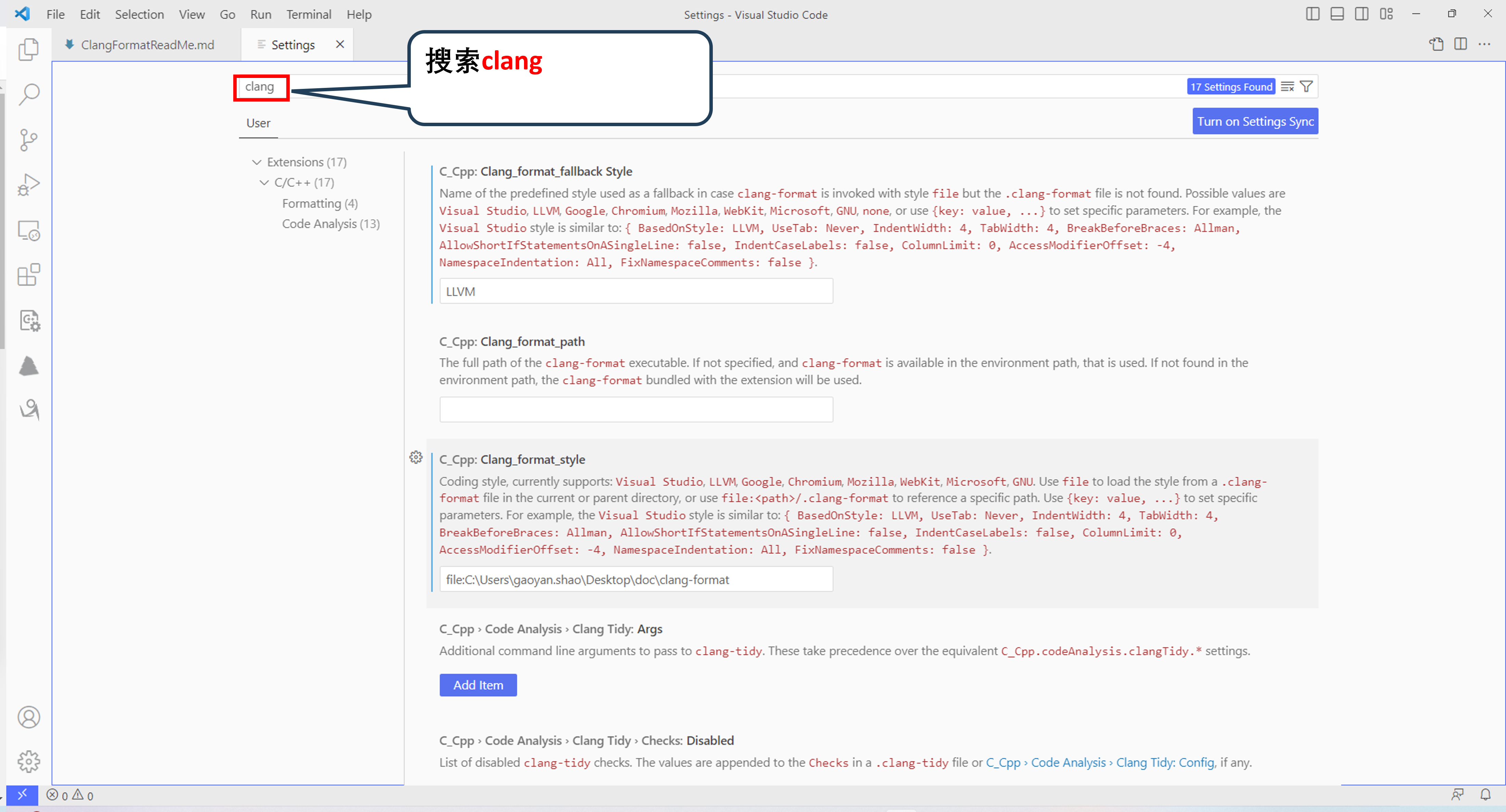Open the Manage gear icon
Viewport: 1506px width, 812px height.
click(29, 761)
